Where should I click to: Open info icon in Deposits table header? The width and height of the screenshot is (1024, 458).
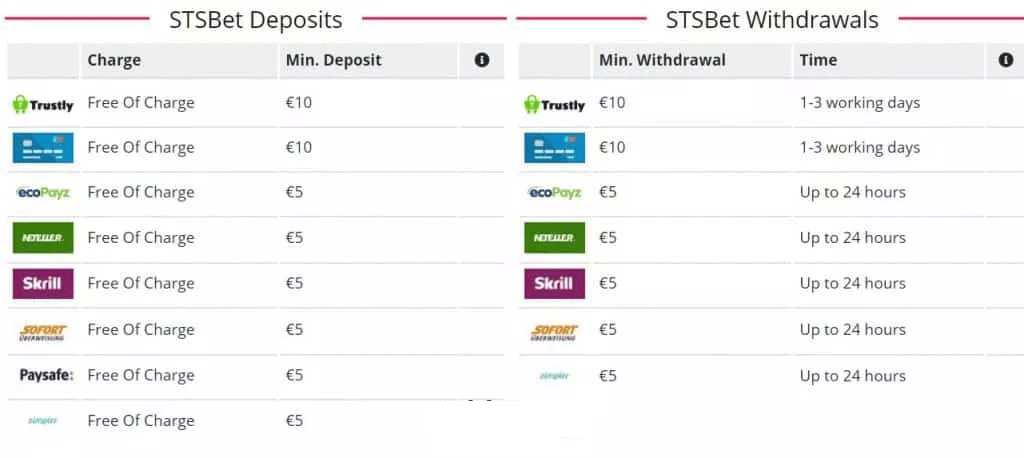482,60
